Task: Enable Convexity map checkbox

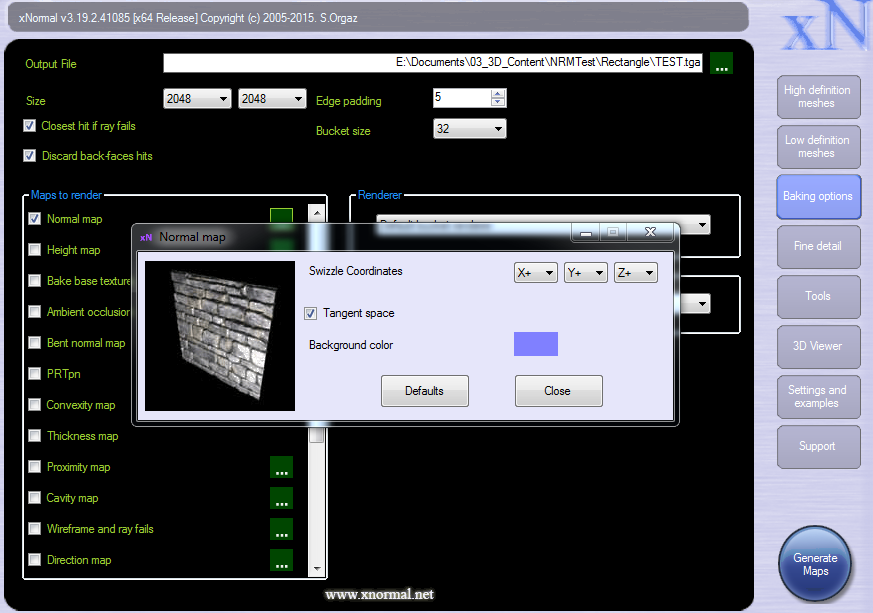Action: coord(35,405)
